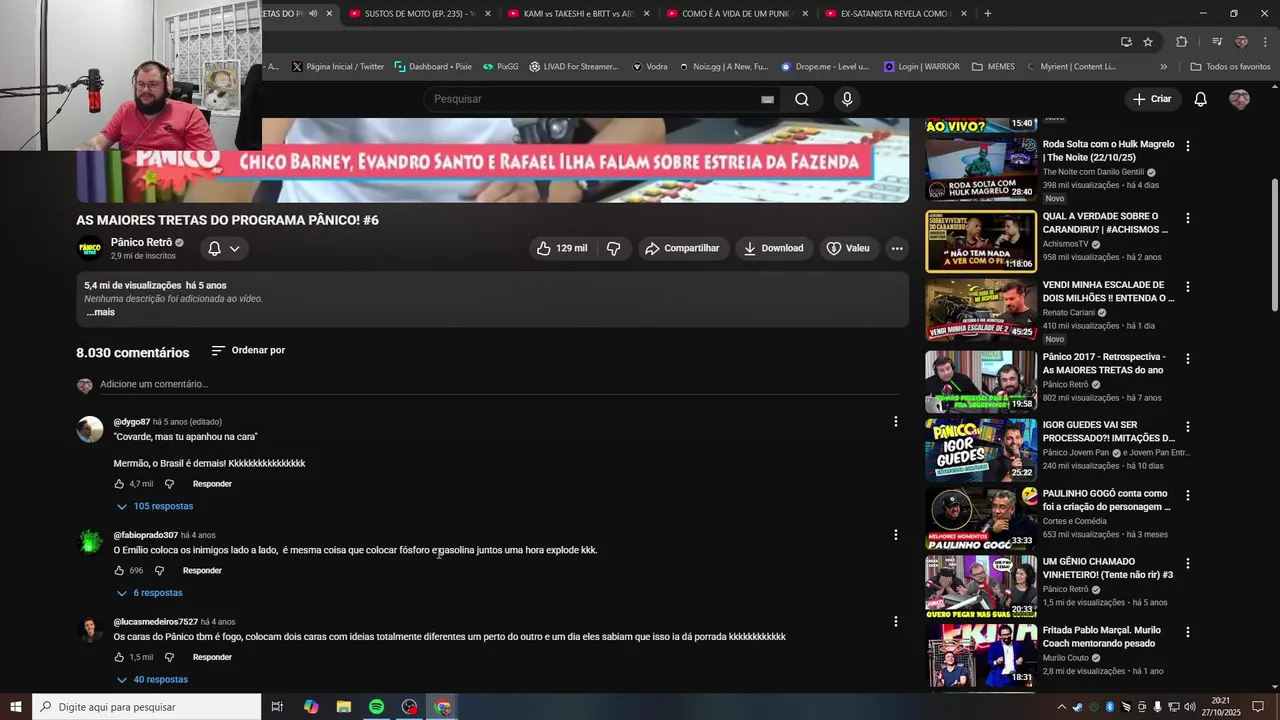Open notification bell dropdown for Pânico Retrô
The width and height of the screenshot is (1280, 720).
click(224, 248)
